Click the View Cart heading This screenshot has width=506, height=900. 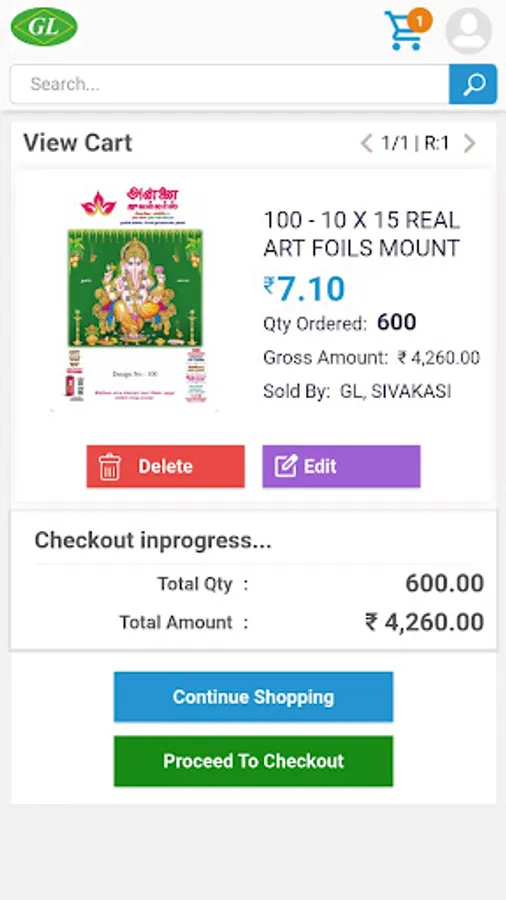[77, 143]
